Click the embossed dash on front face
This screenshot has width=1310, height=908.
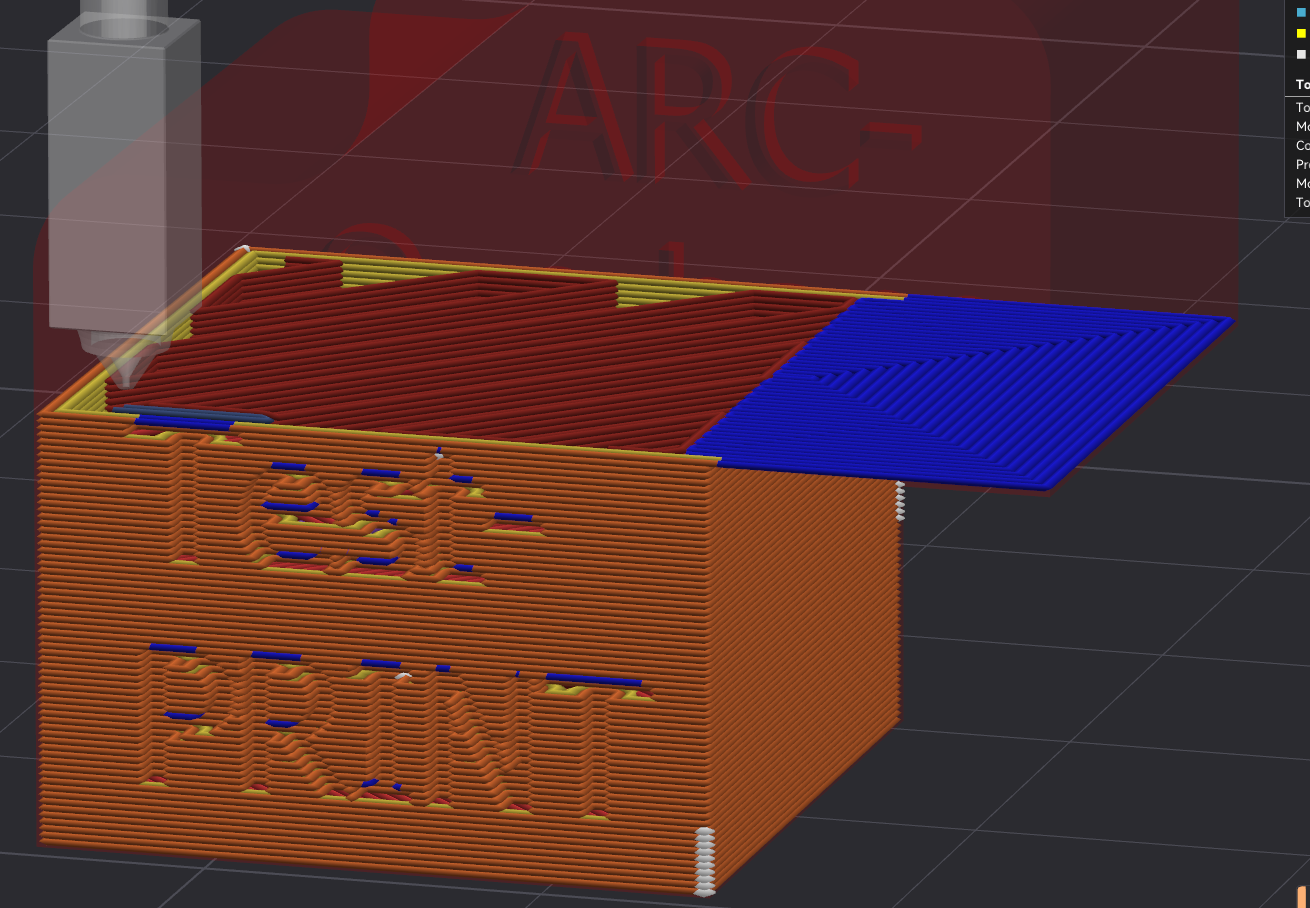tap(516, 522)
